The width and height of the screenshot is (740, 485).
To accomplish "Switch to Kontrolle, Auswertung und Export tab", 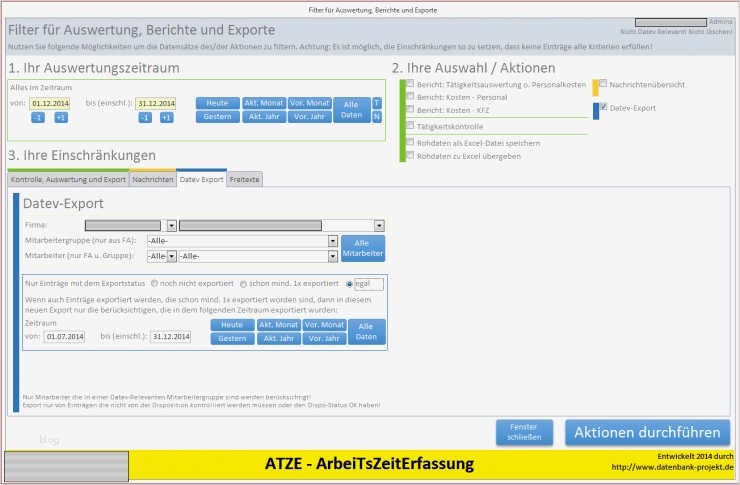I will coord(68,179).
